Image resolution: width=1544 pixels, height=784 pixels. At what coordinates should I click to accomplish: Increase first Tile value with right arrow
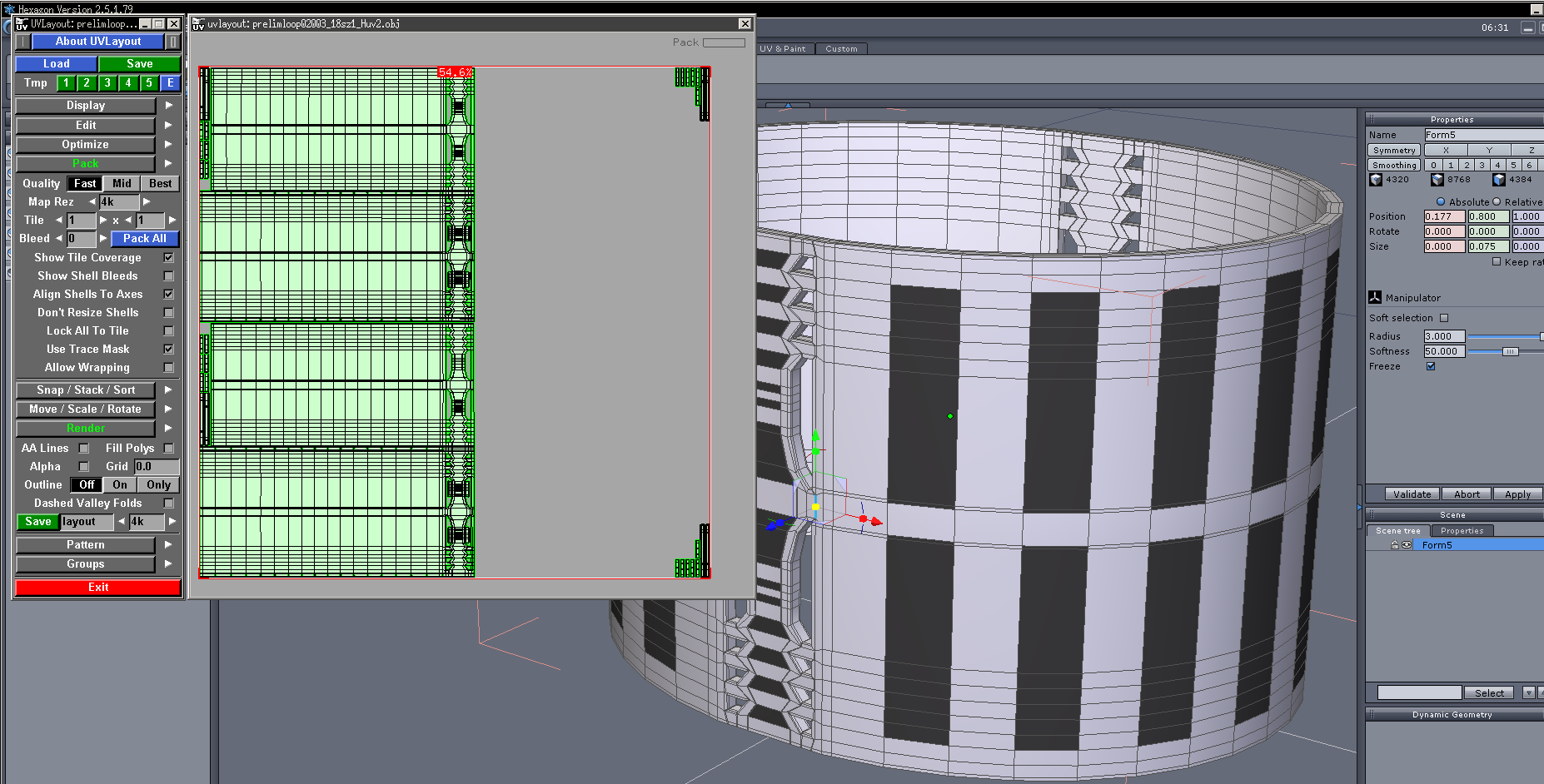103,221
